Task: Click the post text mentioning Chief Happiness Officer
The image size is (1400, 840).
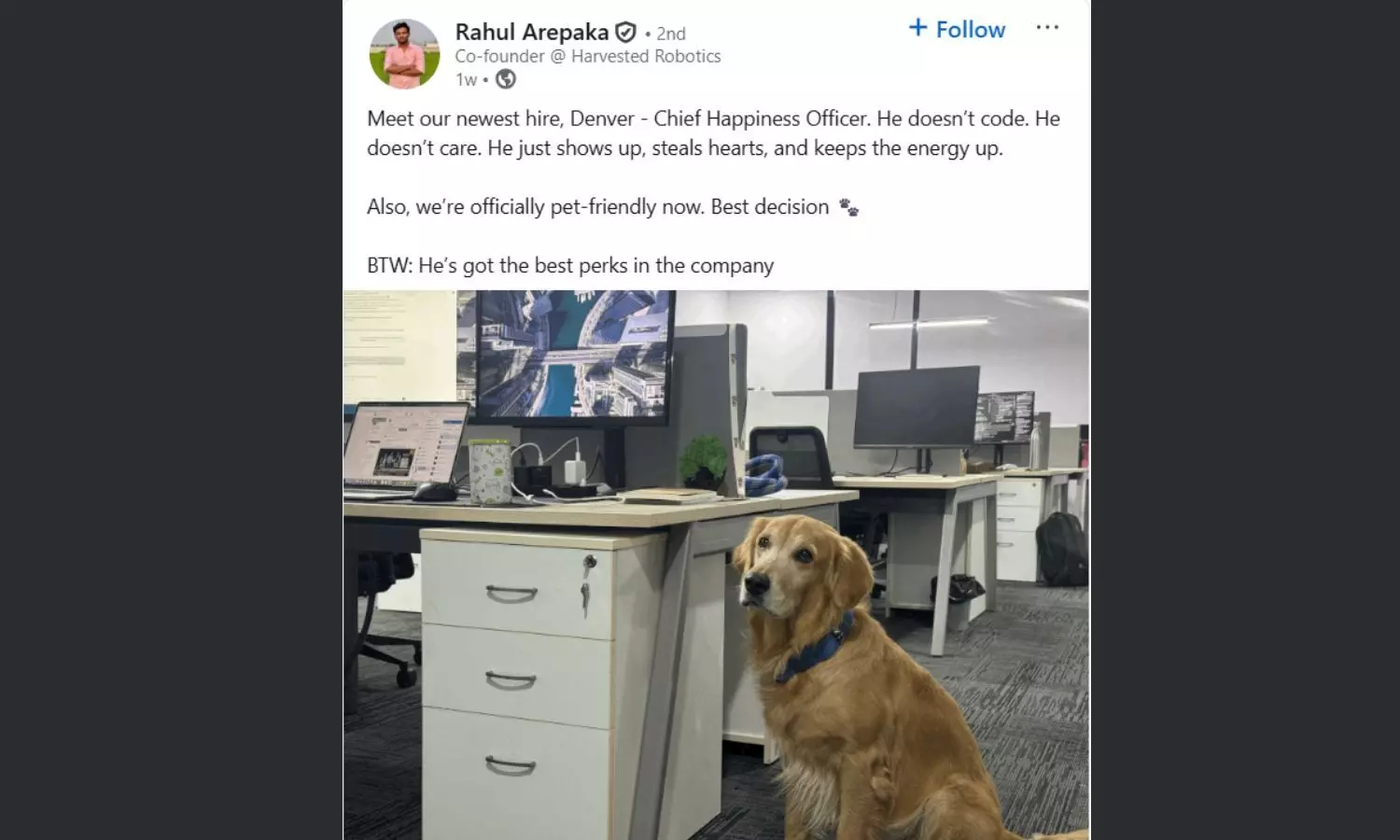Action: tap(713, 133)
